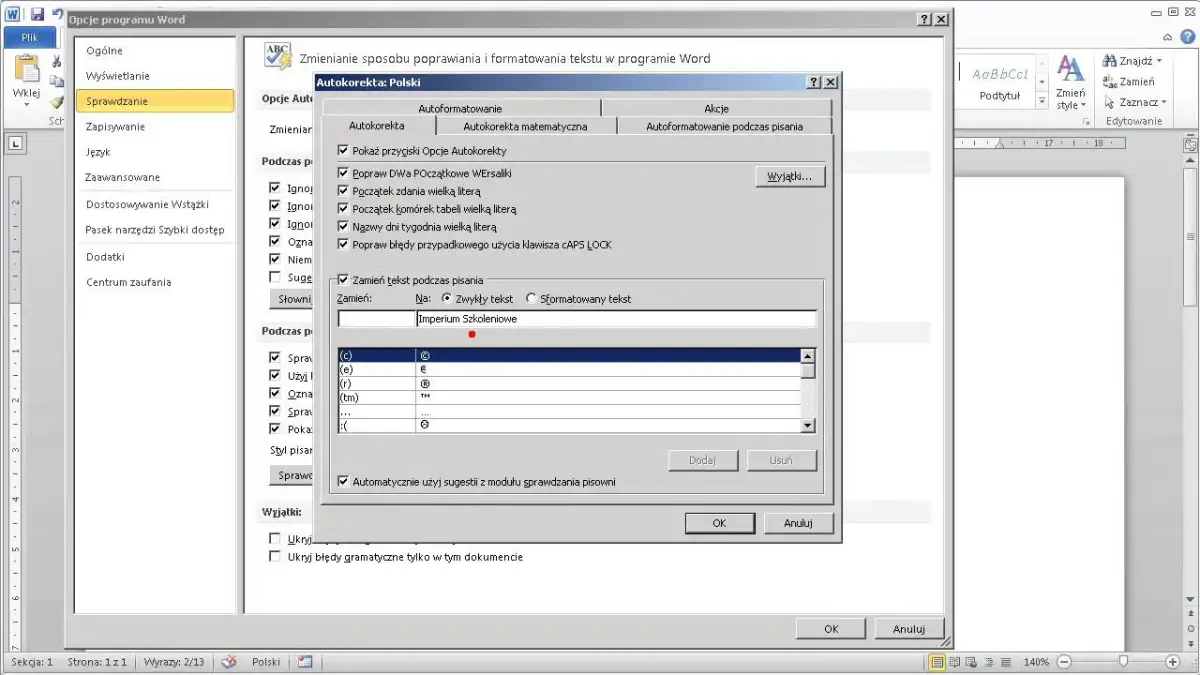Click the Wyjątki... button

(x=789, y=177)
